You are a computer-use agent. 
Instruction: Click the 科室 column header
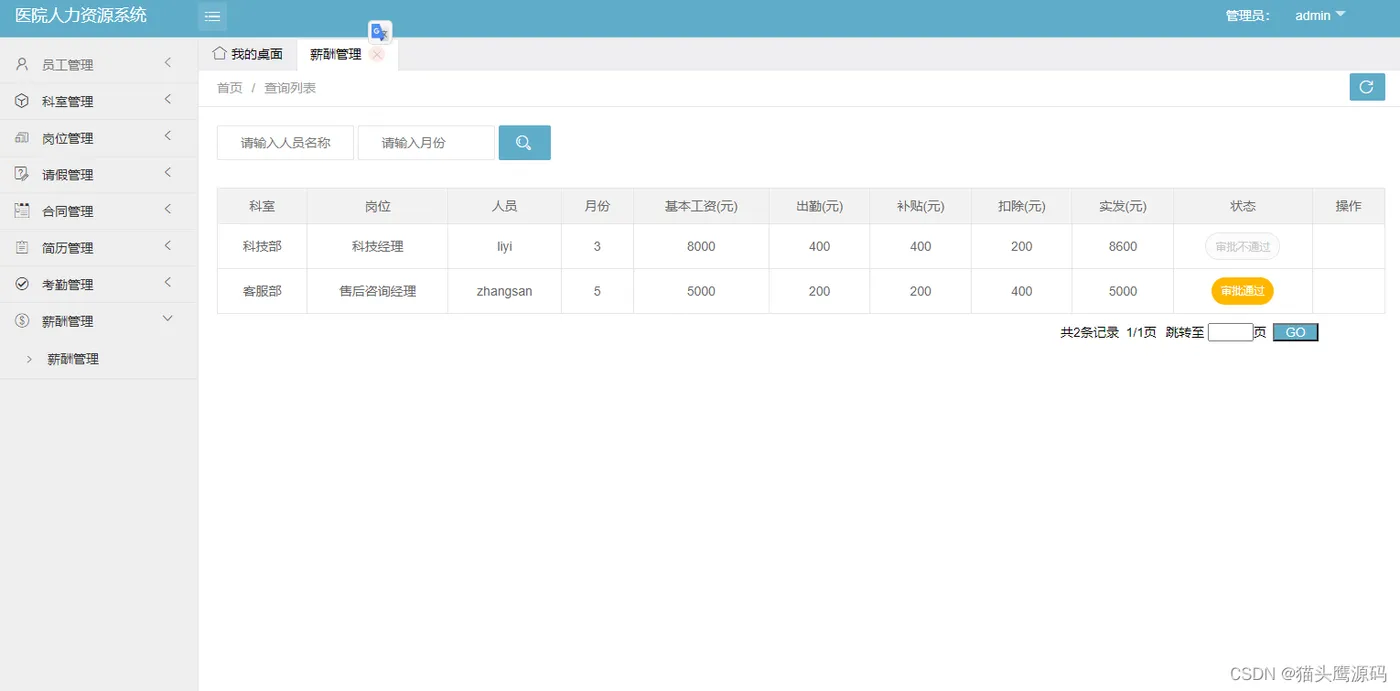[262, 206]
